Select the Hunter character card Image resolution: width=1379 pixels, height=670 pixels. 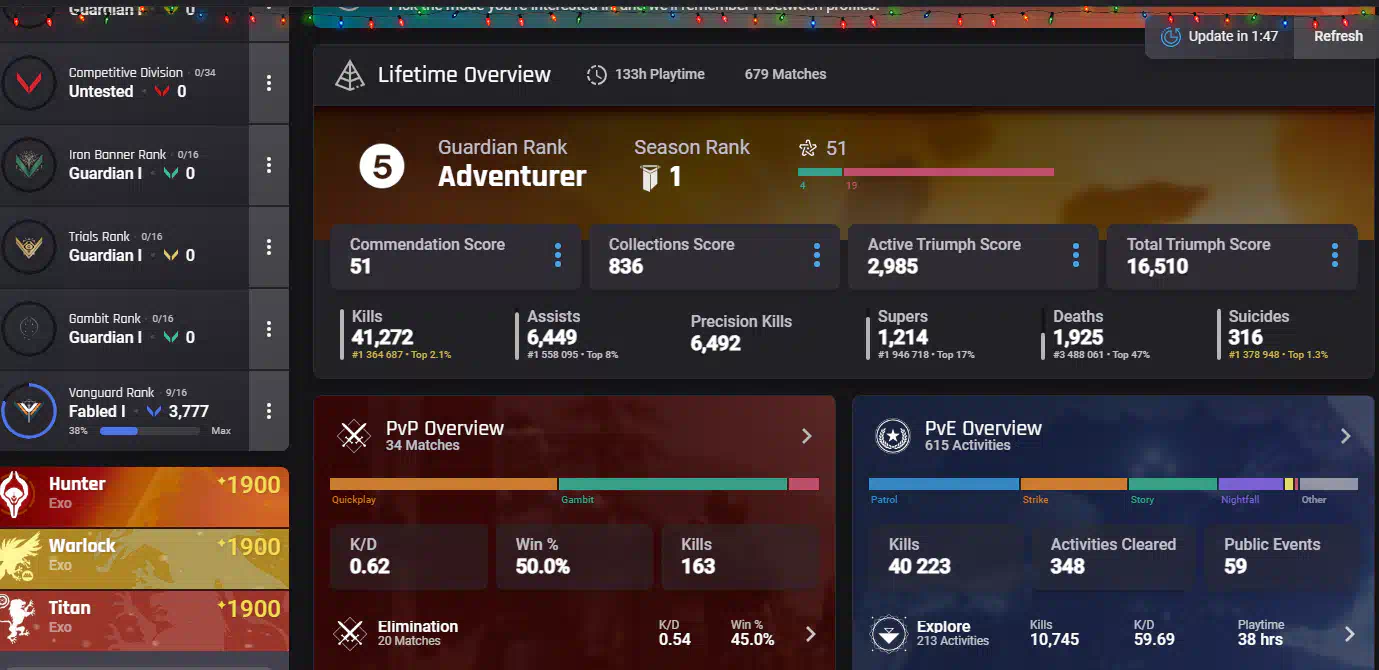click(x=144, y=497)
